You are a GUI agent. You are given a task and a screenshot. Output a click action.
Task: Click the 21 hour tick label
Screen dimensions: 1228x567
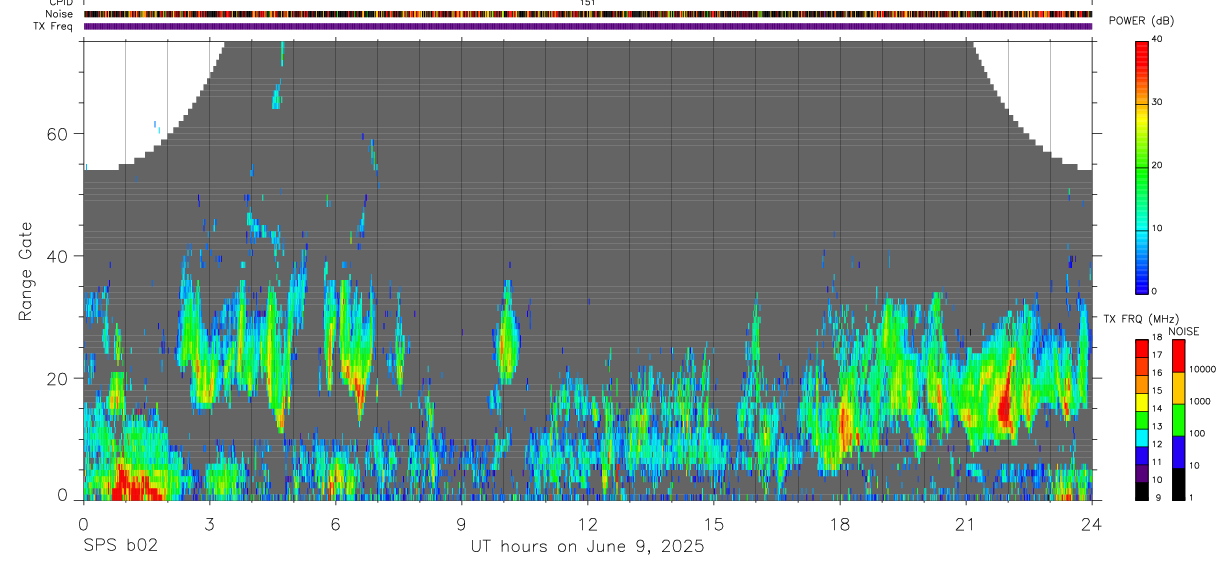click(x=965, y=523)
